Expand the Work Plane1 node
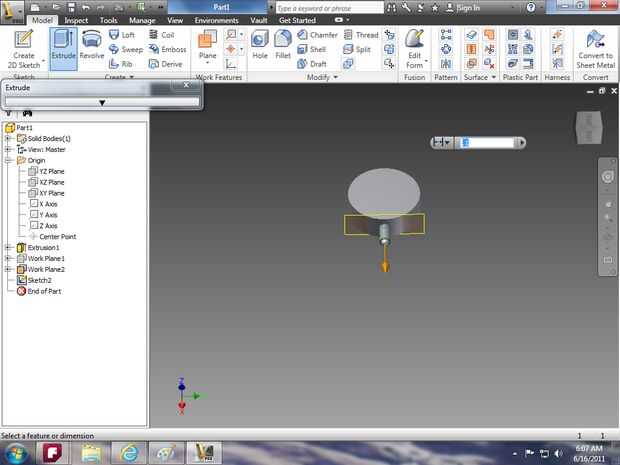This screenshot has height=465, width=620. tap(8, 258)
